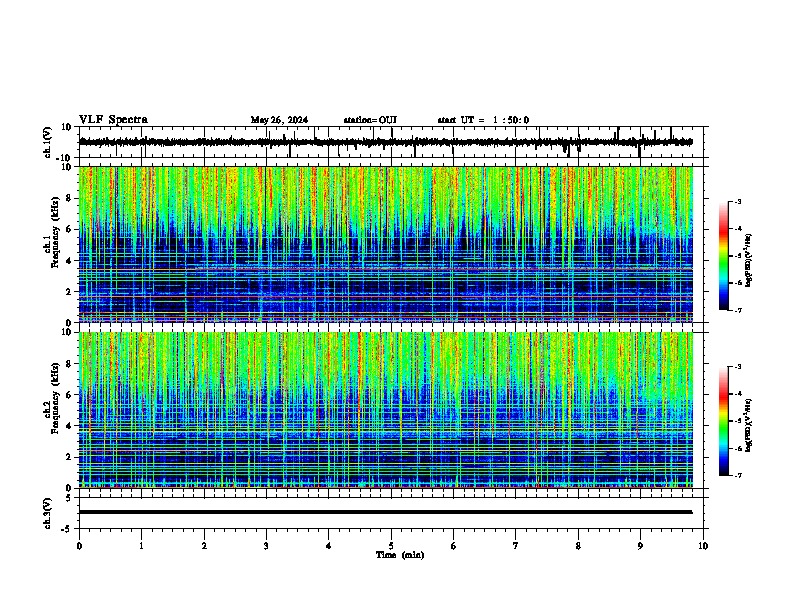792x612 pixels.
Task: Click the "VLF Spectra" title text
Action: 113,120
